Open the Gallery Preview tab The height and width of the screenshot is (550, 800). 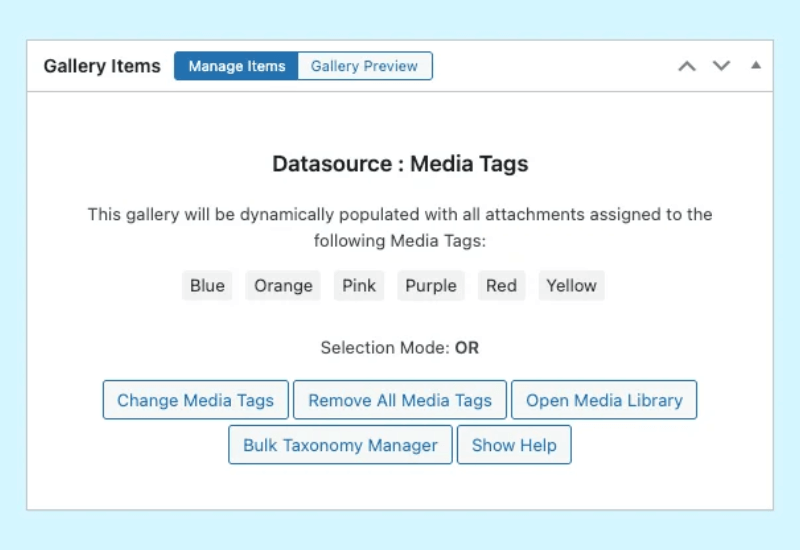pyautogui.click(x=364, y=66)
